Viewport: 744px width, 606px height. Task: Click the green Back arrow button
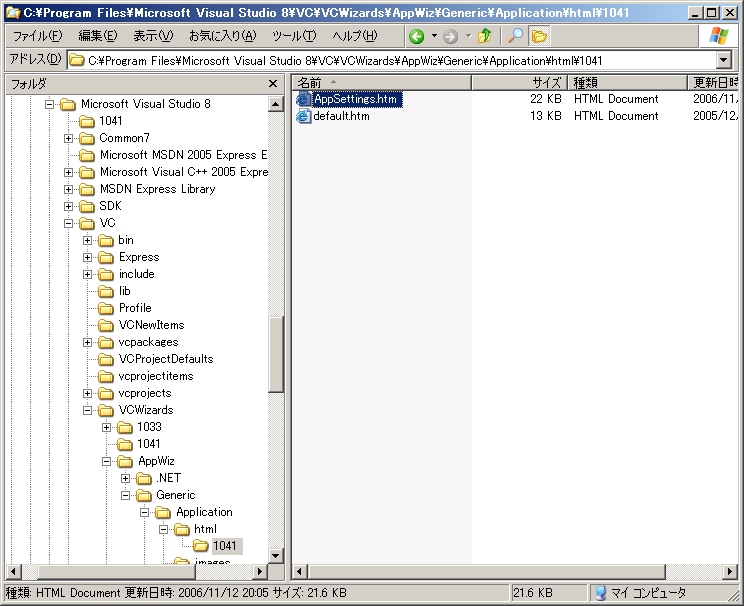tap(417, 36)
